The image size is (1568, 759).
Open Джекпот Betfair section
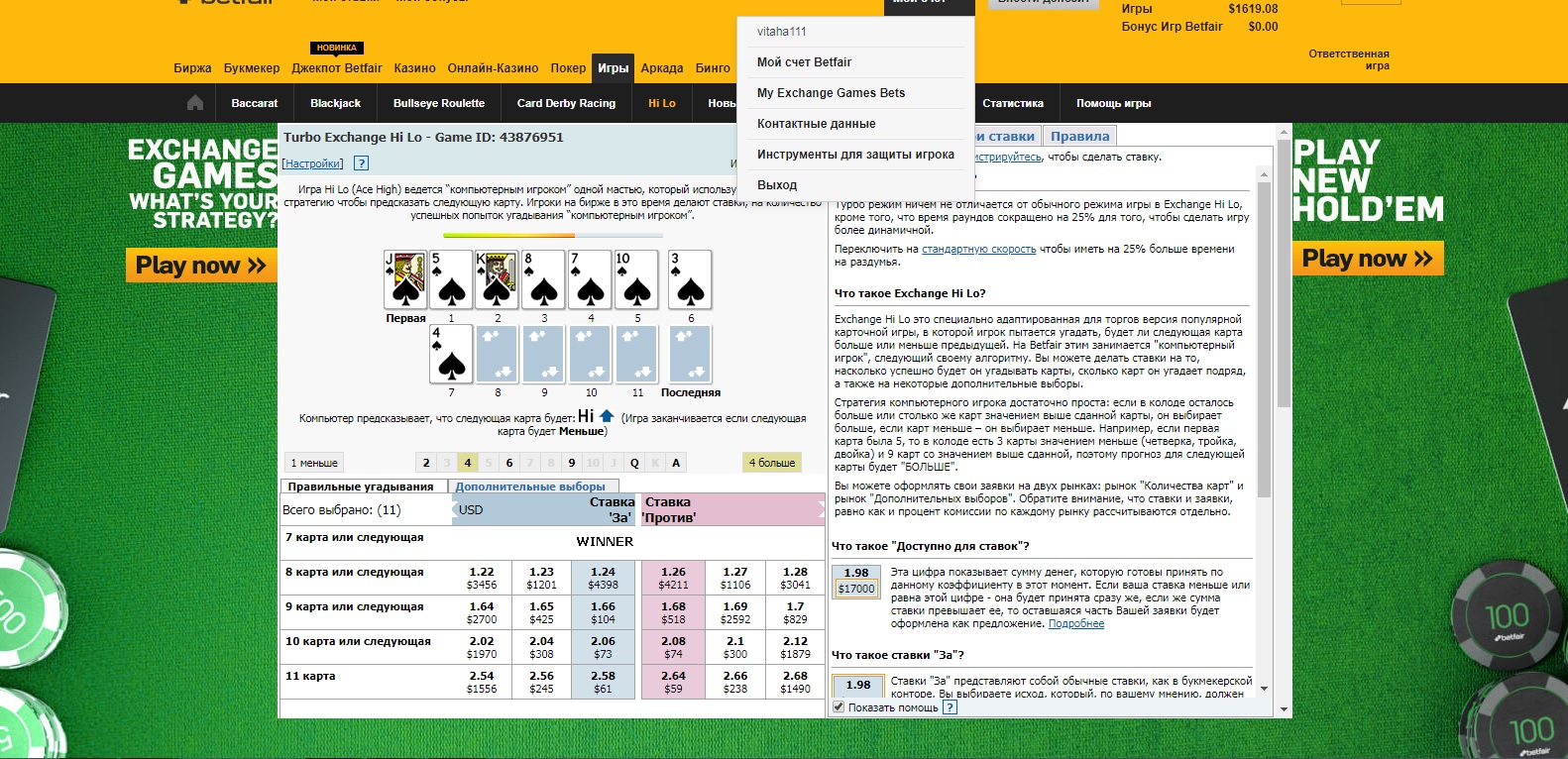337,68
